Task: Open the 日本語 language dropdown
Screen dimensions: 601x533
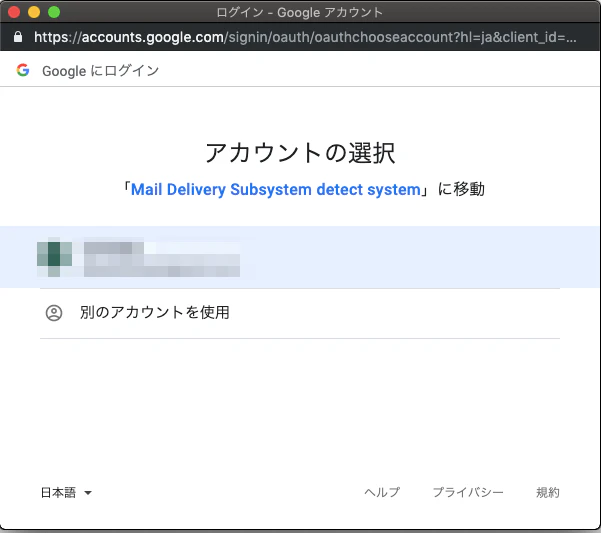Action: click(66, 492)
